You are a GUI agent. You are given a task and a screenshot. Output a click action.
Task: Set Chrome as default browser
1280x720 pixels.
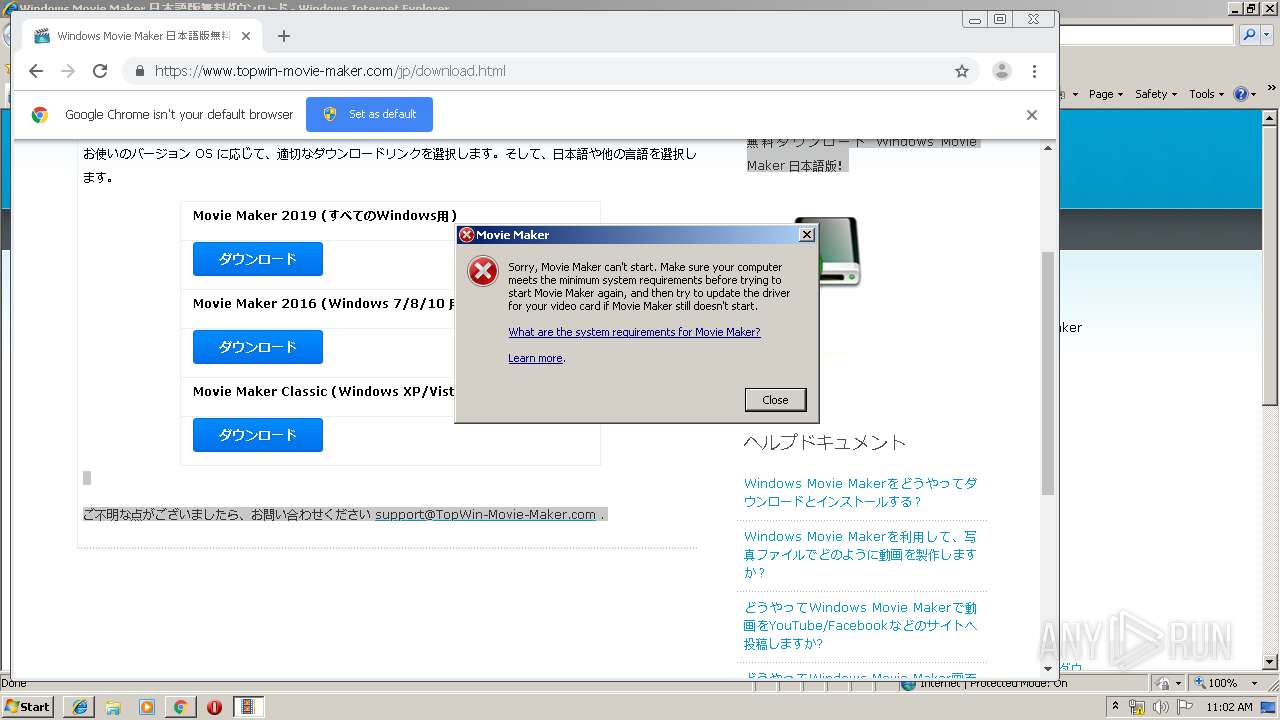[x=369, y=114]
